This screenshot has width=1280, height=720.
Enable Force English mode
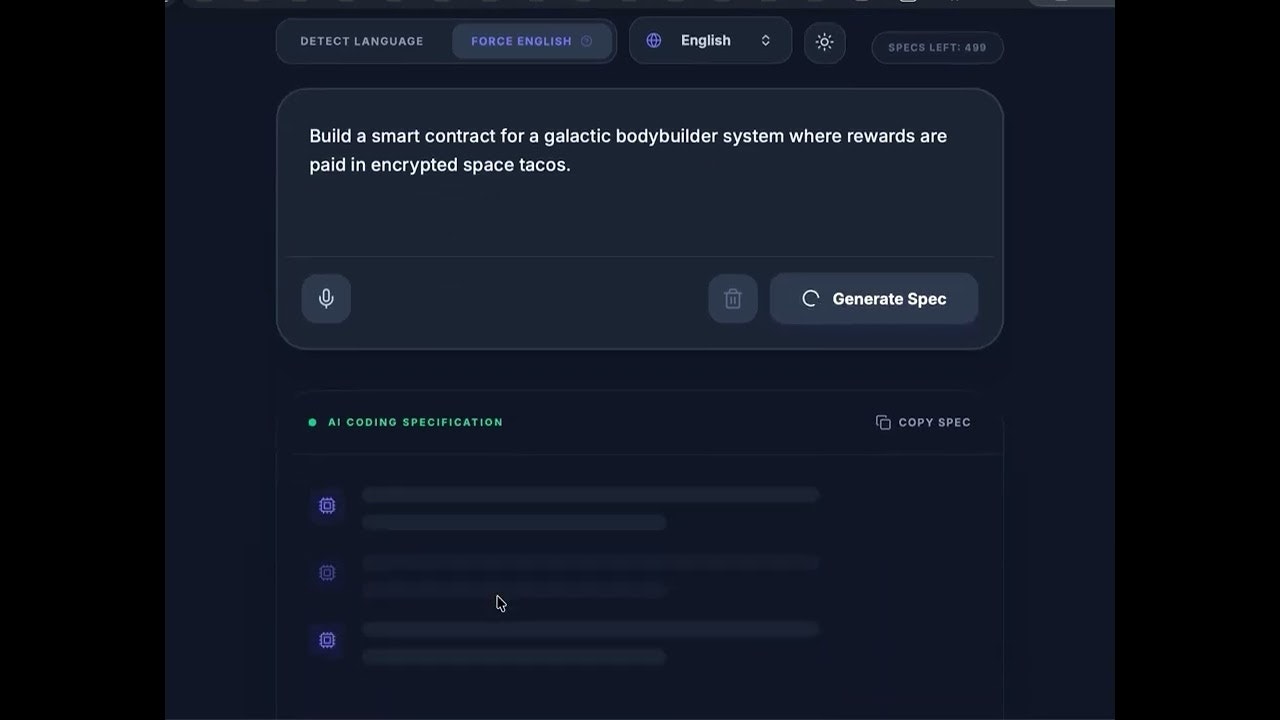pyautogui.click(x=521, y=41)
